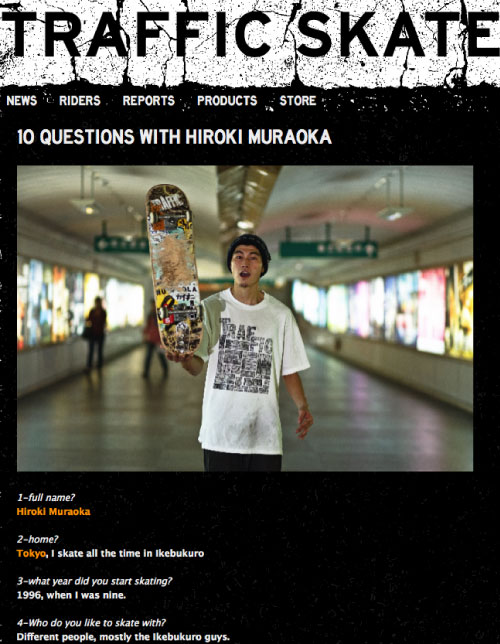Click the '1-full name?' question text

46,497
